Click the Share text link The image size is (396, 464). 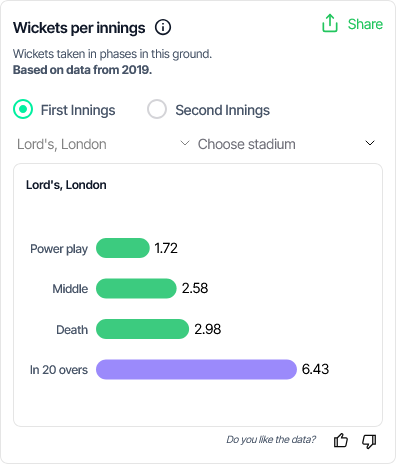pos(365,24)
